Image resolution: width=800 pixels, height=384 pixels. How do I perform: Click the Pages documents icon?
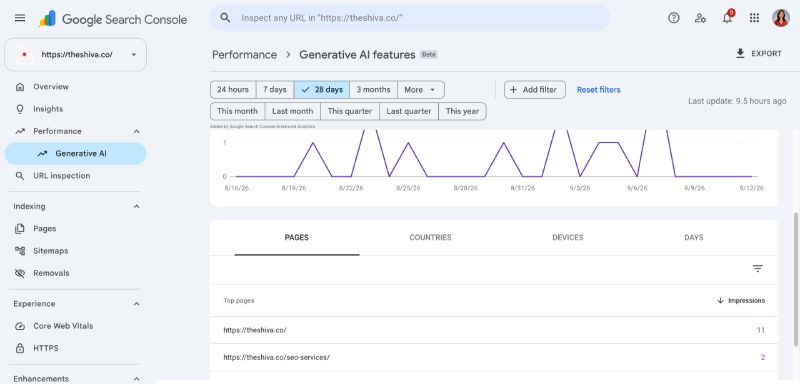click(20, 228)
